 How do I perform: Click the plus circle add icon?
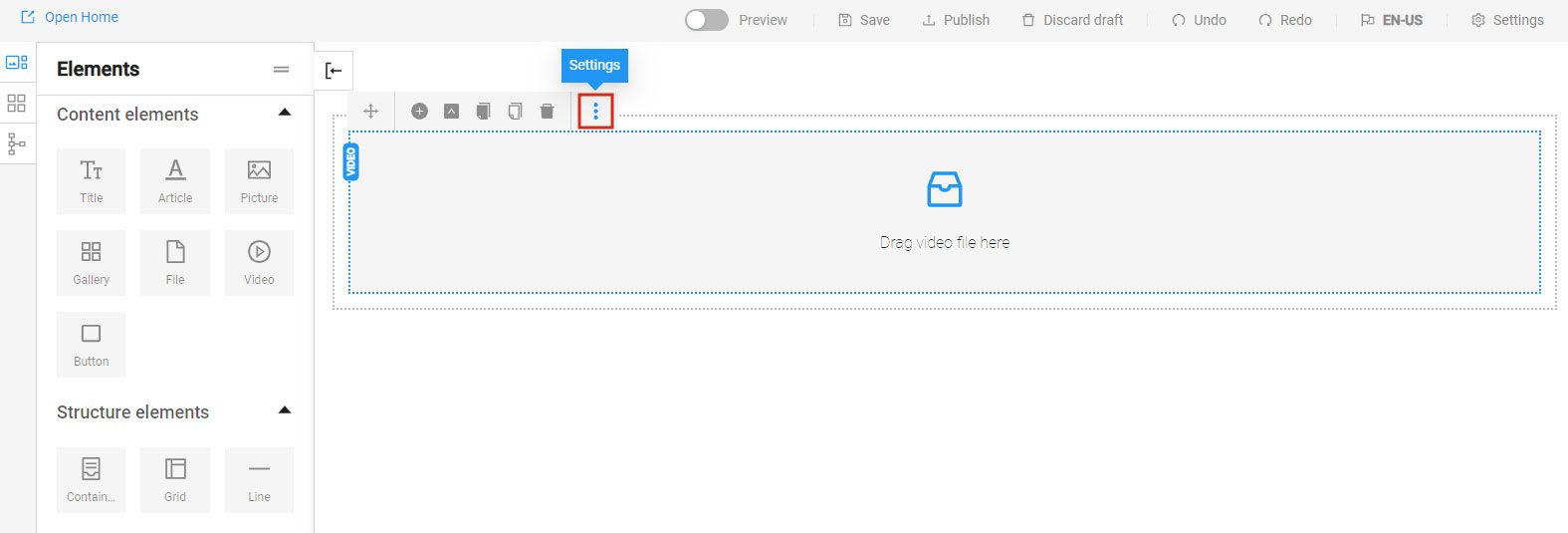419,112
